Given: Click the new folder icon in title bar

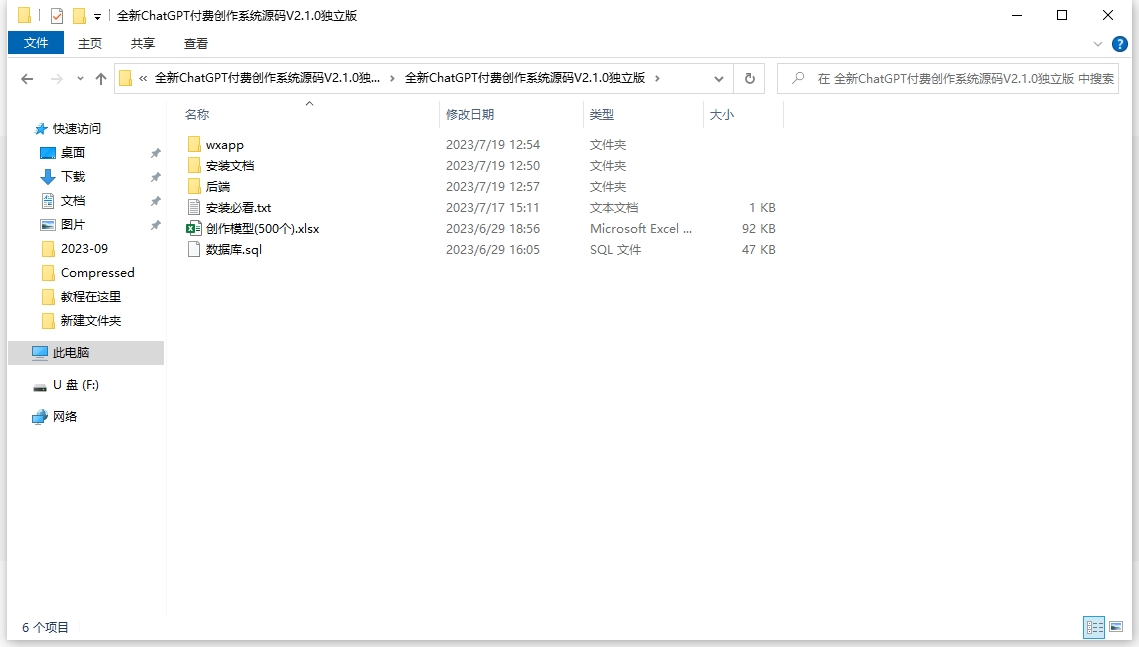Looking at the screenshot, I should click(x=79, y=15).
